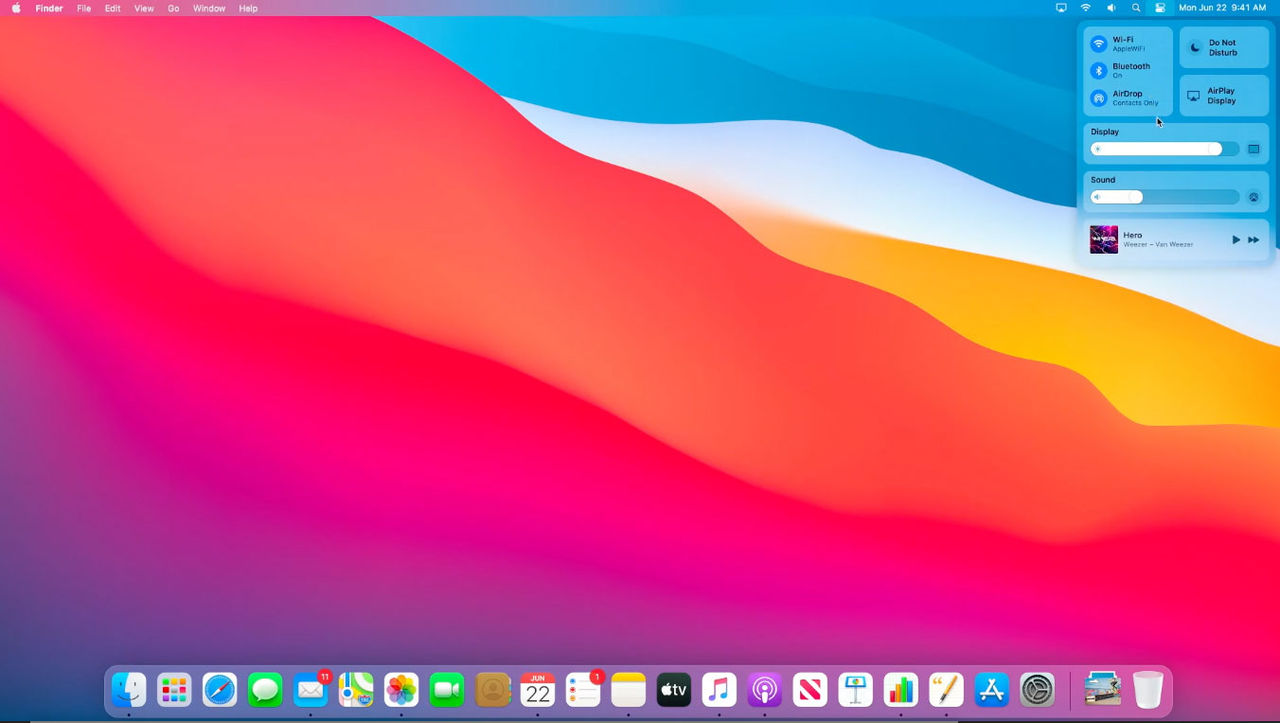The image size is (1280, 723).
Task: Open the Go menu
Action: tap(174, 8)
